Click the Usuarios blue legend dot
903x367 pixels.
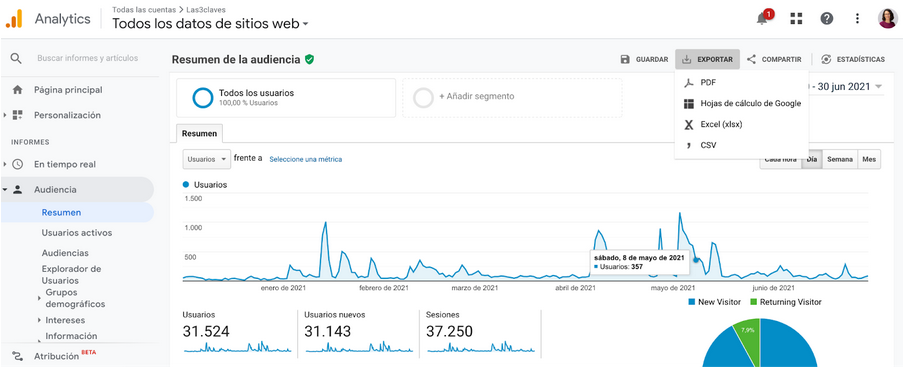click(x=185, y=185)
